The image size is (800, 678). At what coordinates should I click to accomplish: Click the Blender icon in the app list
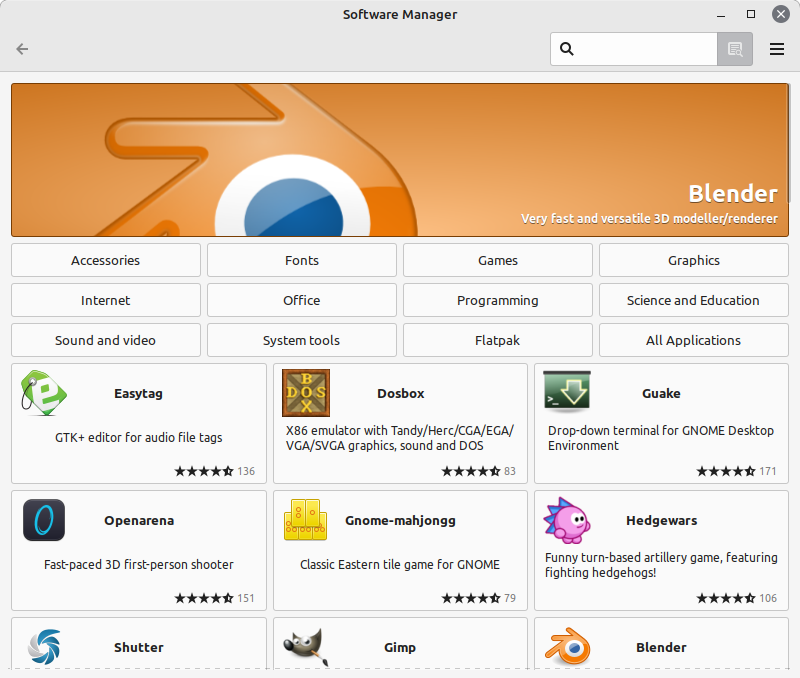(566, 646)
